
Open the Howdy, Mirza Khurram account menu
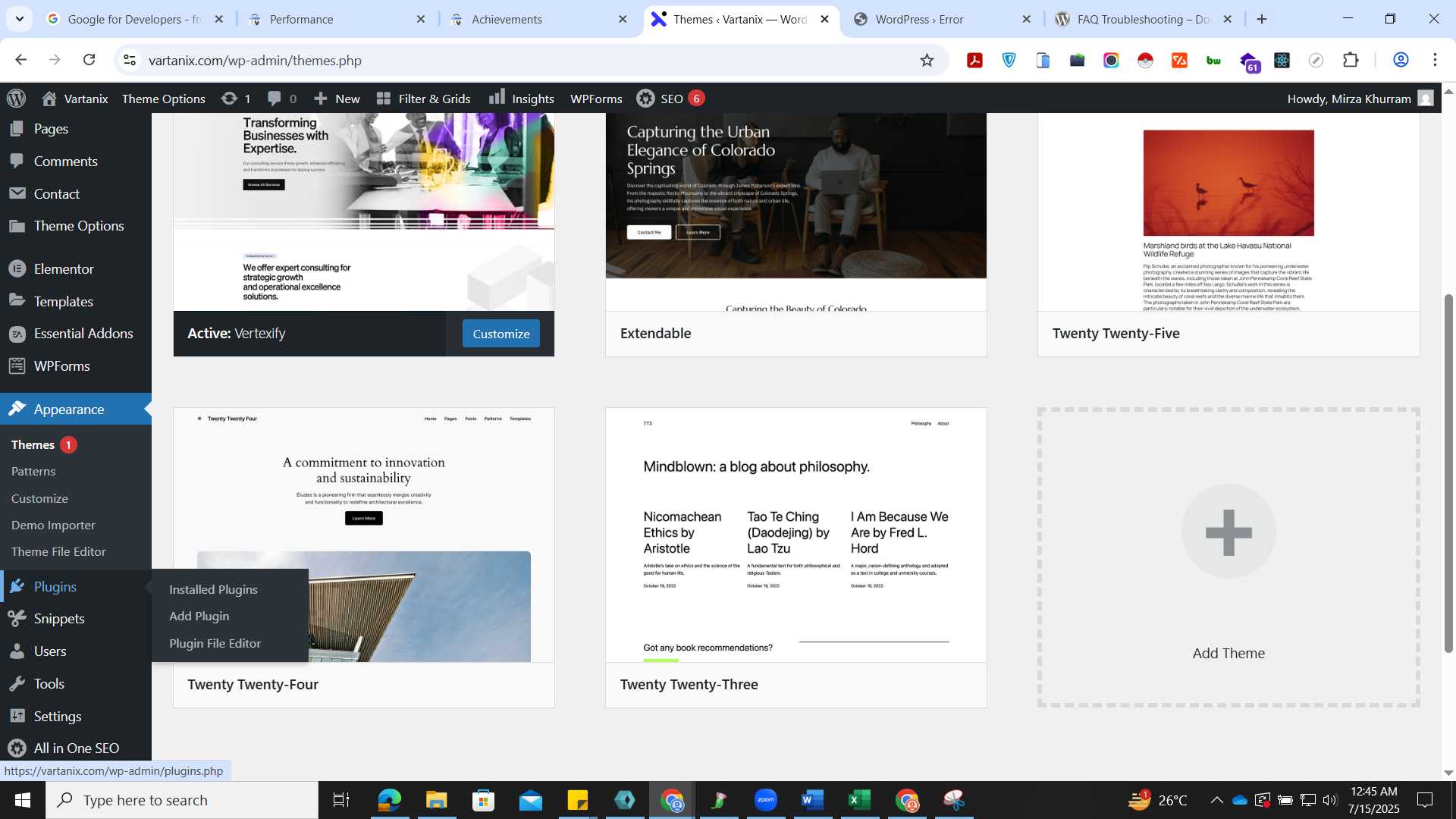1360,99
